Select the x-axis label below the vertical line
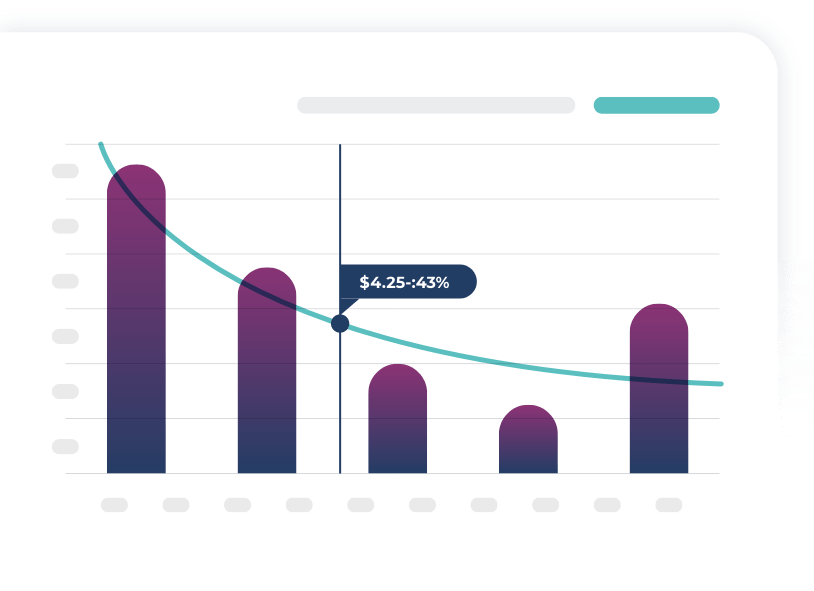This screenshot has height=591, width=814. [360, 505]
